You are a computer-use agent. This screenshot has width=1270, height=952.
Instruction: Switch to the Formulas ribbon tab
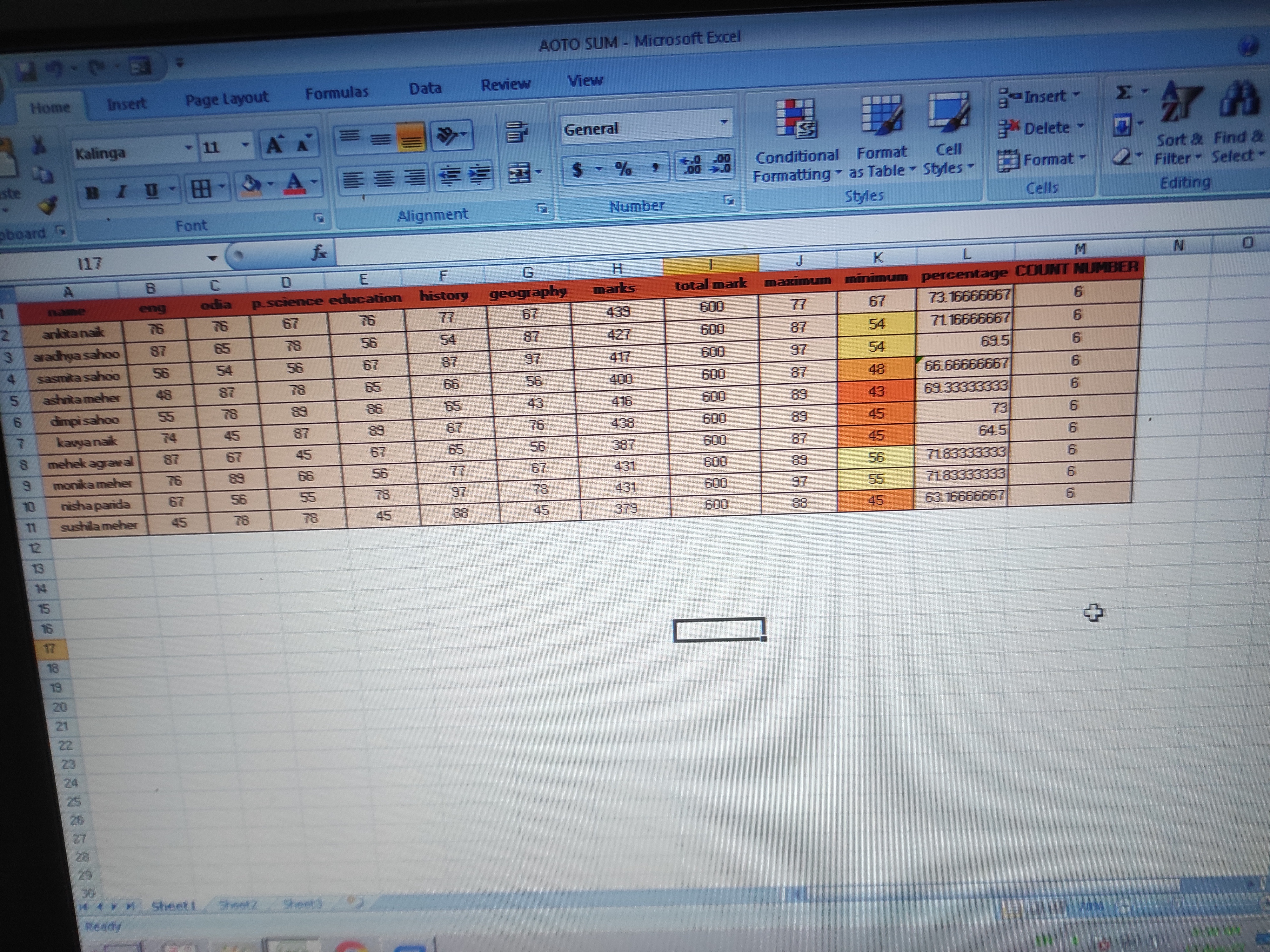point(337,93)
